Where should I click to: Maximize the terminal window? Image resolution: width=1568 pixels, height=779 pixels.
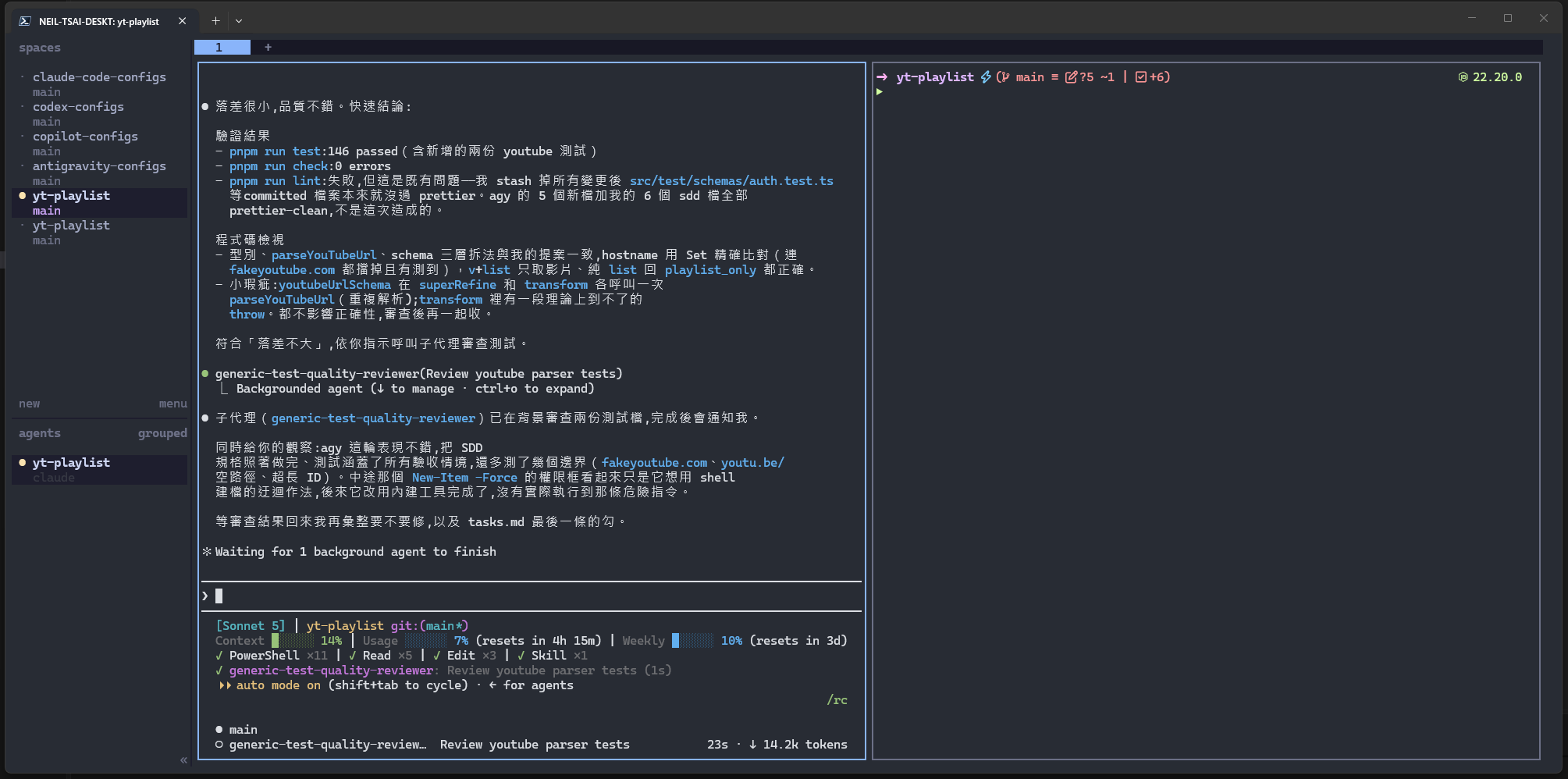[1508, 18]
